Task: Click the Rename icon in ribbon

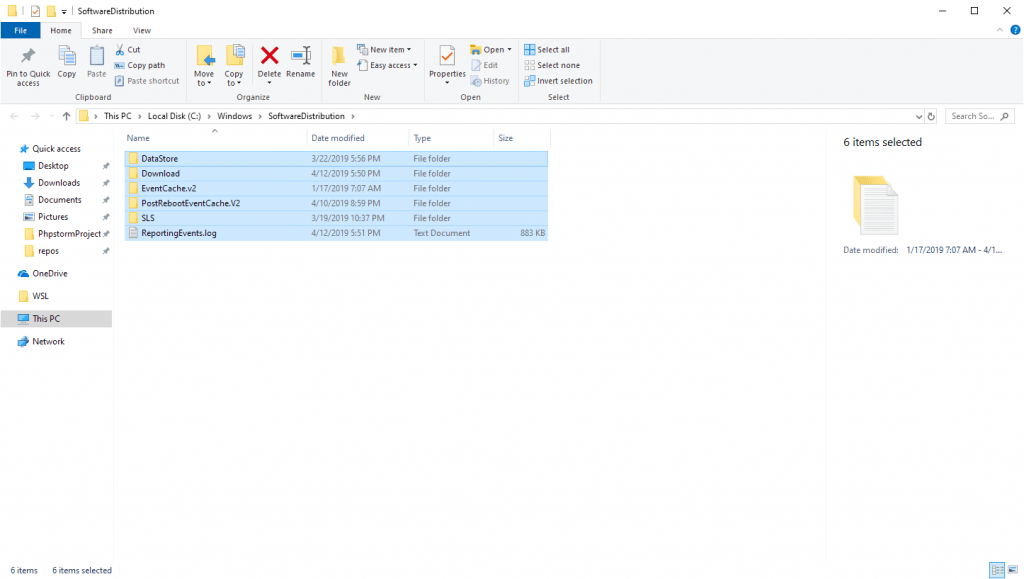Action: tap(300, 61)
